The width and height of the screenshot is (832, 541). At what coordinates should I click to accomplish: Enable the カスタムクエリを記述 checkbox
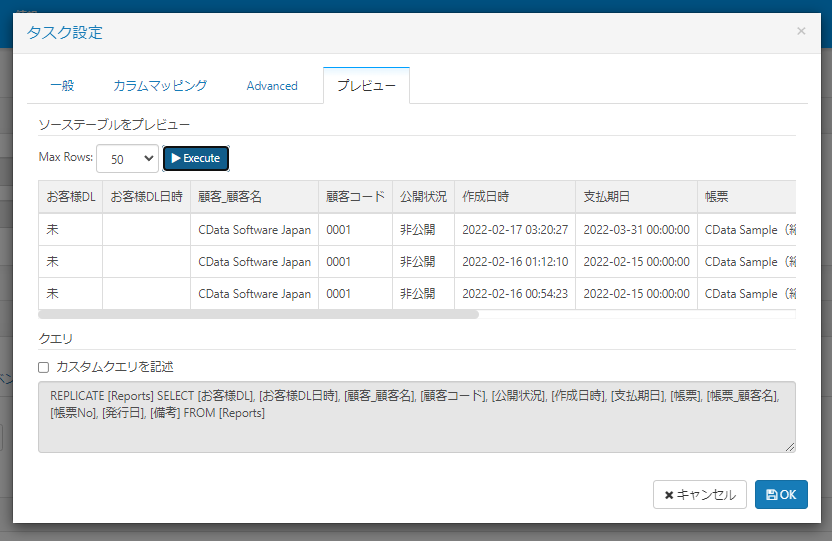(44, 367)
